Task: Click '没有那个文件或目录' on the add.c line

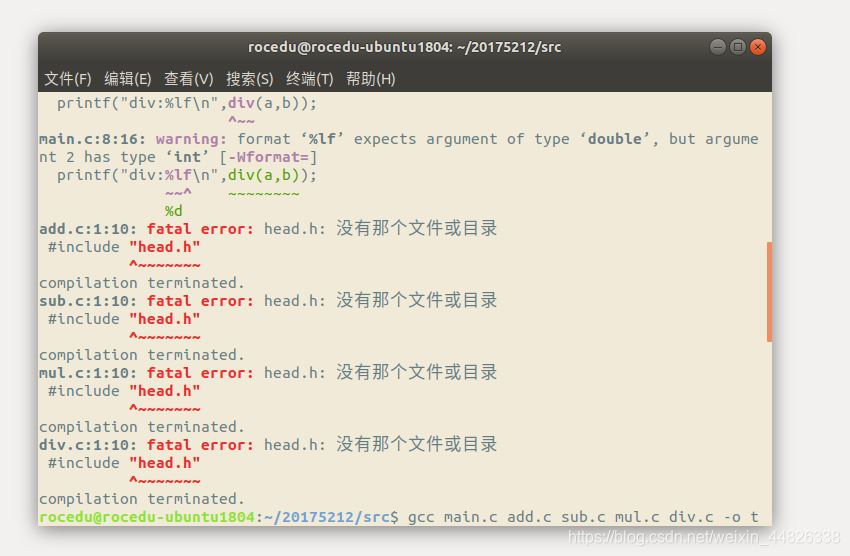Action: (416, 228)
